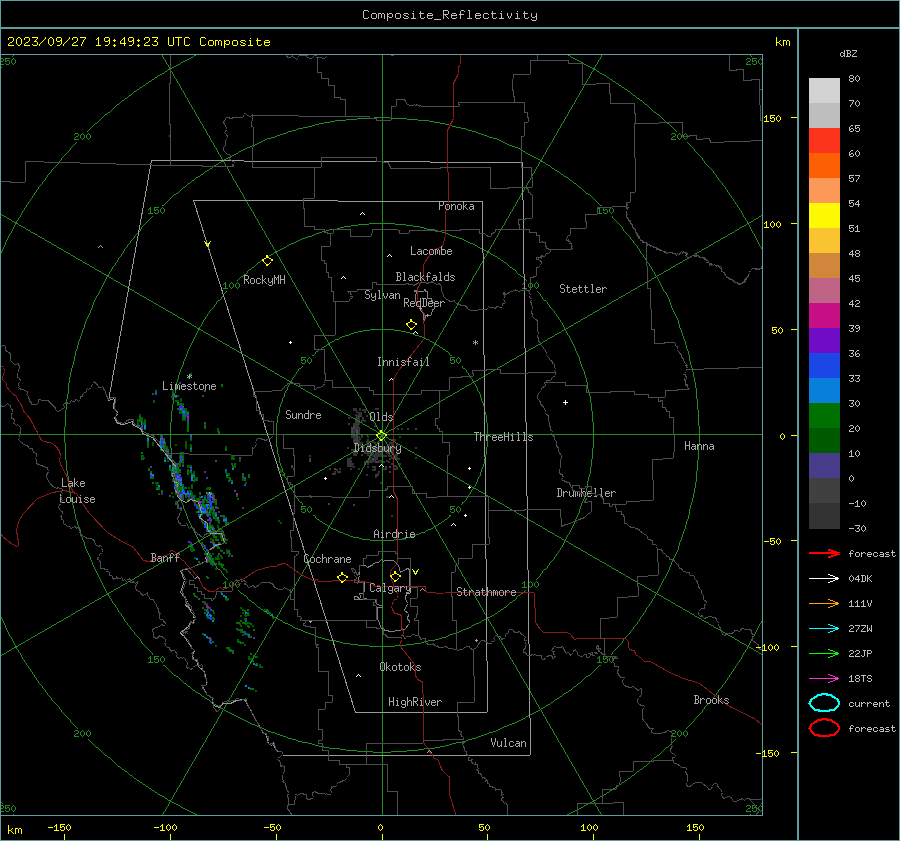Click the Stettler label
Viewport: 900px width, 841px height.
pyautogui.click(x=583, y=289)
